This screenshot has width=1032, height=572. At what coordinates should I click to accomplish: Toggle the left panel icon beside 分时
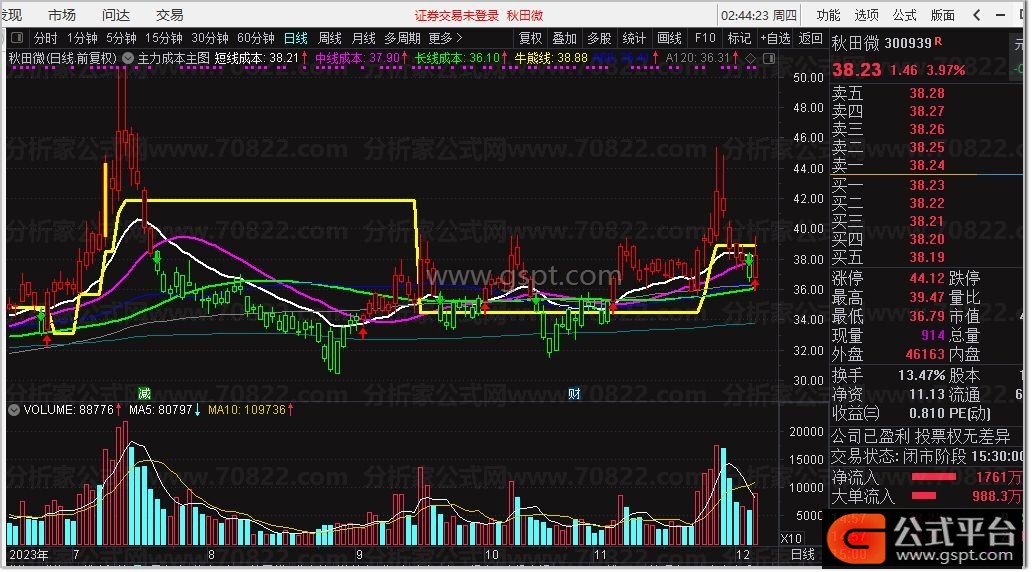18,38
